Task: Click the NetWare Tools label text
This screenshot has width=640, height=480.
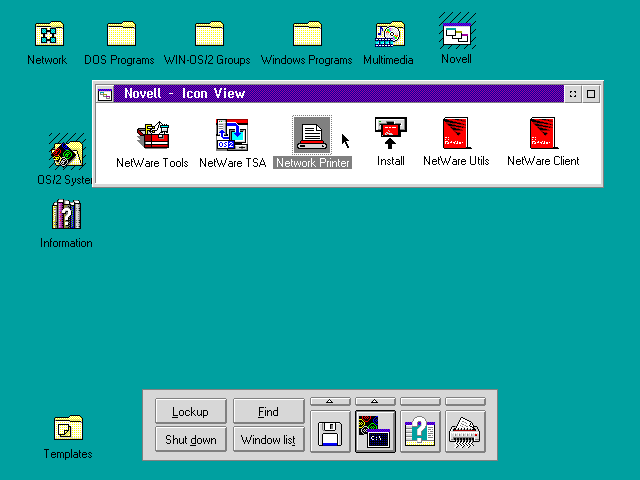Action: [152, 163]
